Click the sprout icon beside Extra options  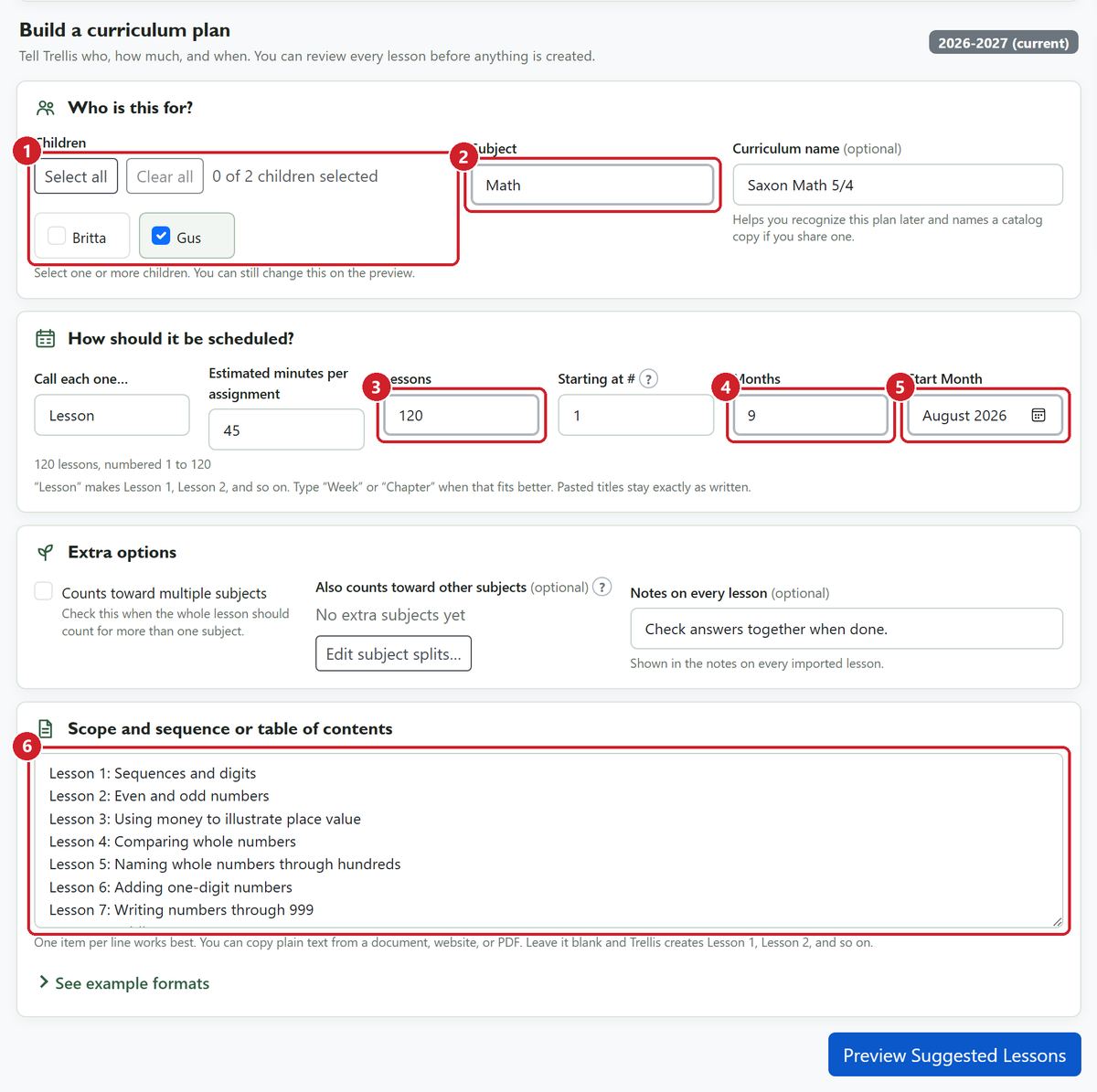pyautogui.click(x=45, y=552)
